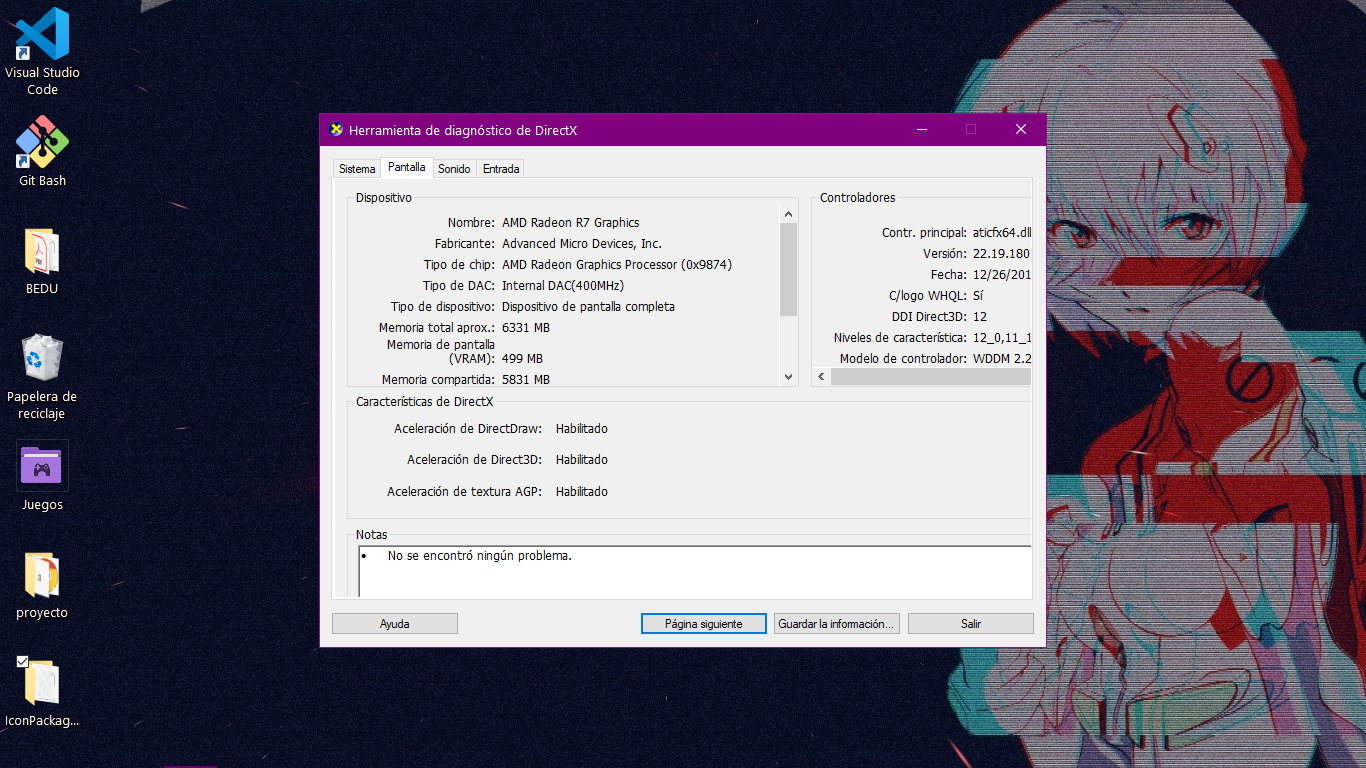Click the text AMD Radeon R7 Graphics
The height and width of the screenshot is (768, 1366).
pos(571,223)
